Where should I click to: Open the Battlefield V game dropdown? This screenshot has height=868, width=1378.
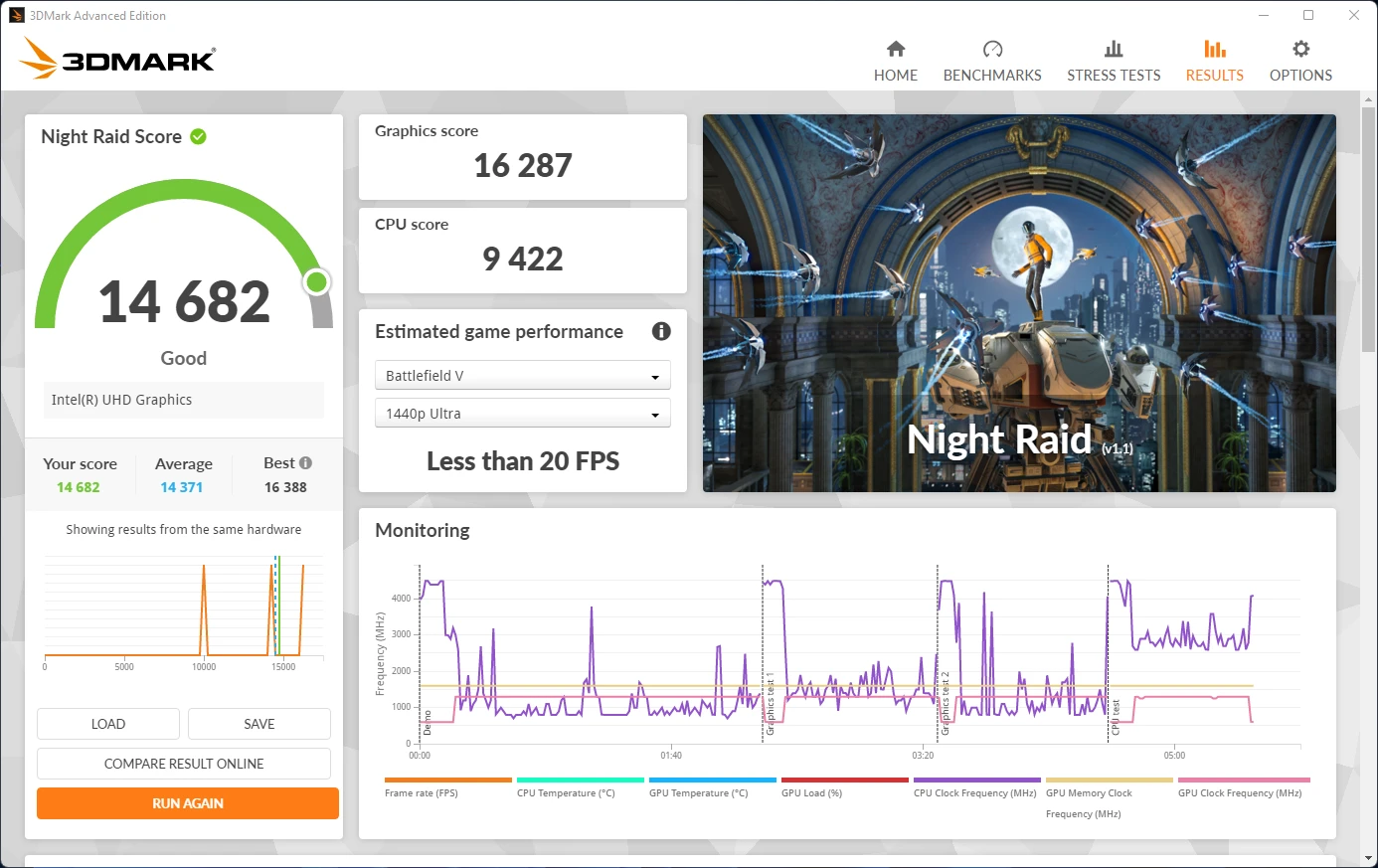pyautogui.click(x=523, y=375)
